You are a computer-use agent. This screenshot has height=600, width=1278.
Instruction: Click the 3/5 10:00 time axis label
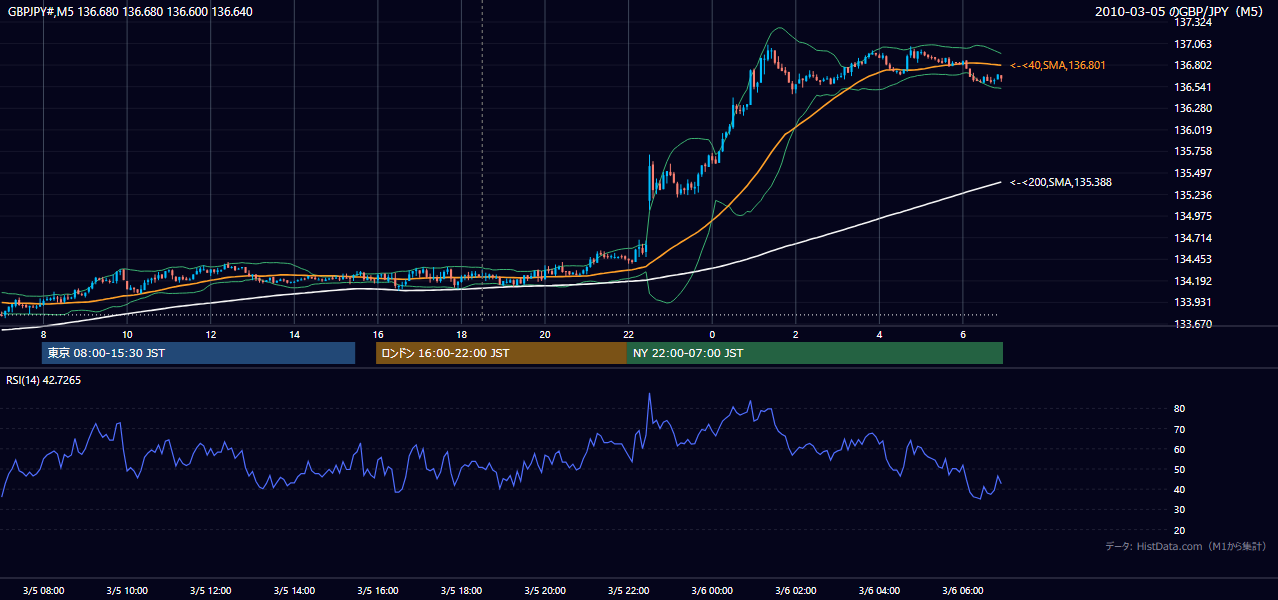[127, 590]
